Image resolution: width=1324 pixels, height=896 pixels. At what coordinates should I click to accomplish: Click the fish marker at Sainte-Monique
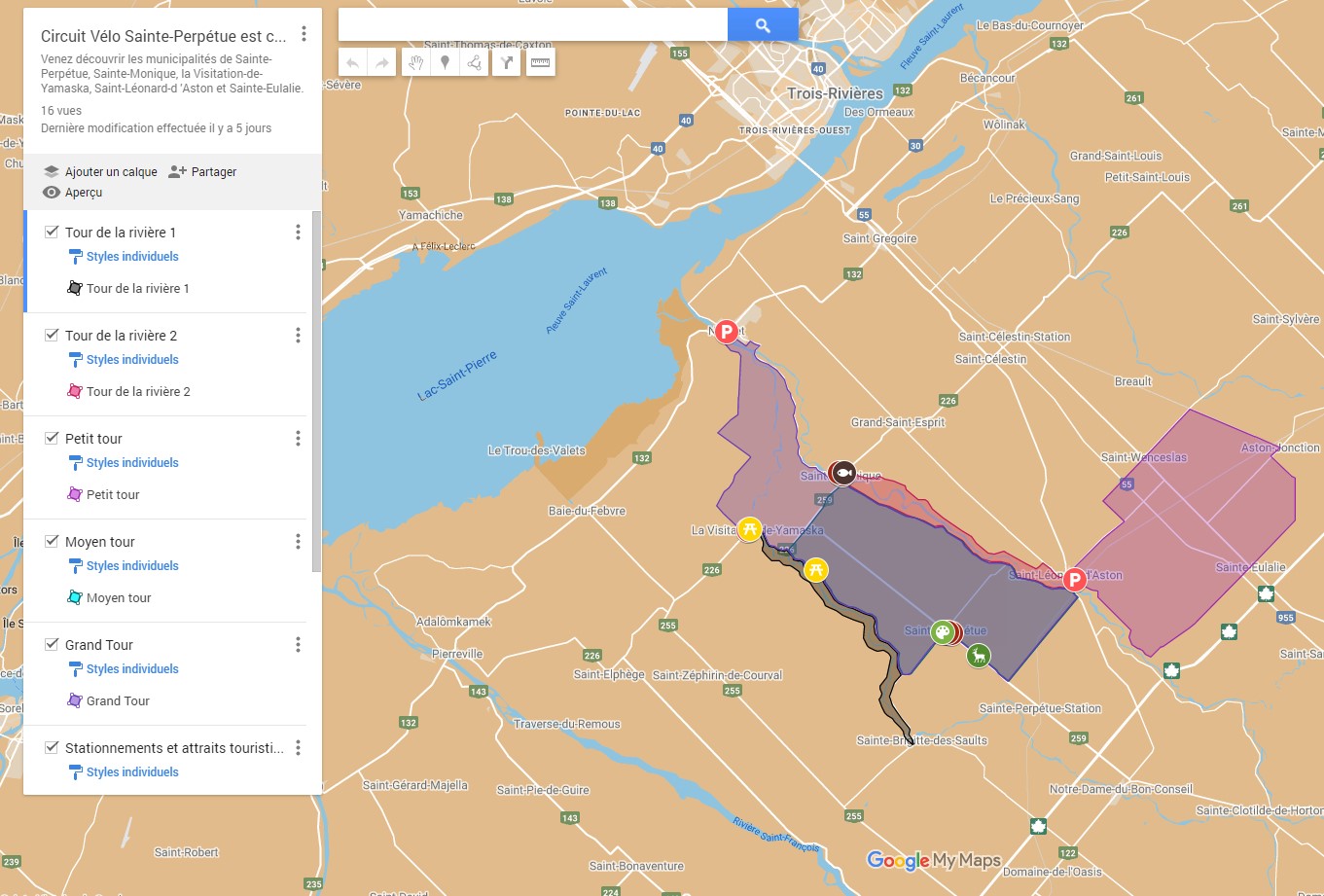(843, 473)
